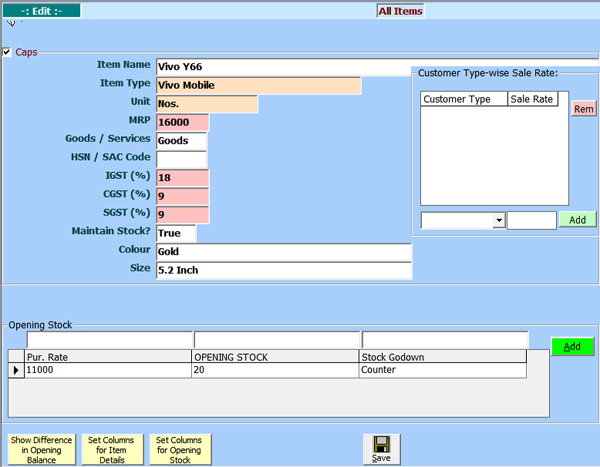Click Set Columns for Item Details
This screenshot has width=600, height=467.
point(111,450)
